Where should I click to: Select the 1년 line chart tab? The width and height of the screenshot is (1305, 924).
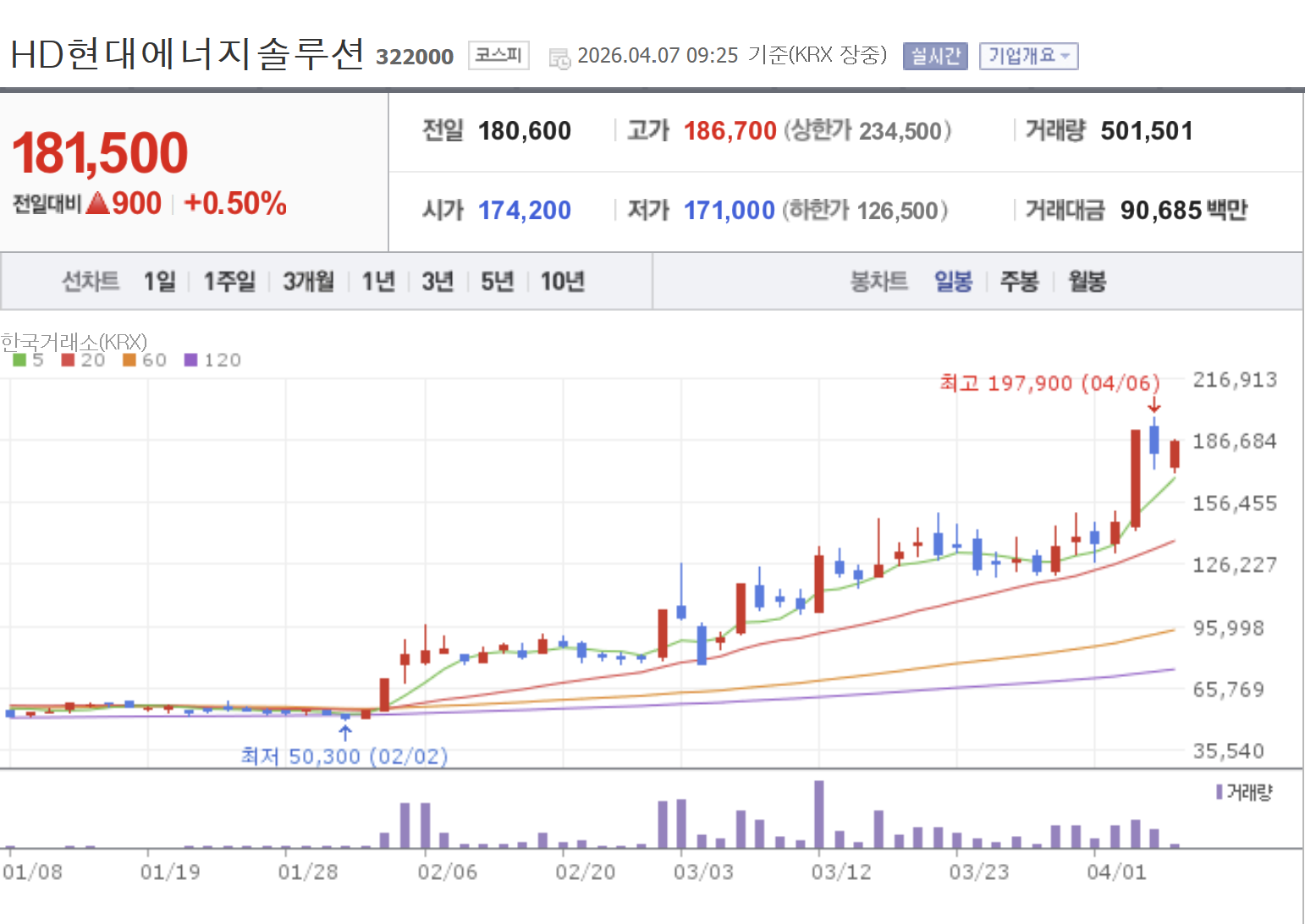(x=378, y=281)
